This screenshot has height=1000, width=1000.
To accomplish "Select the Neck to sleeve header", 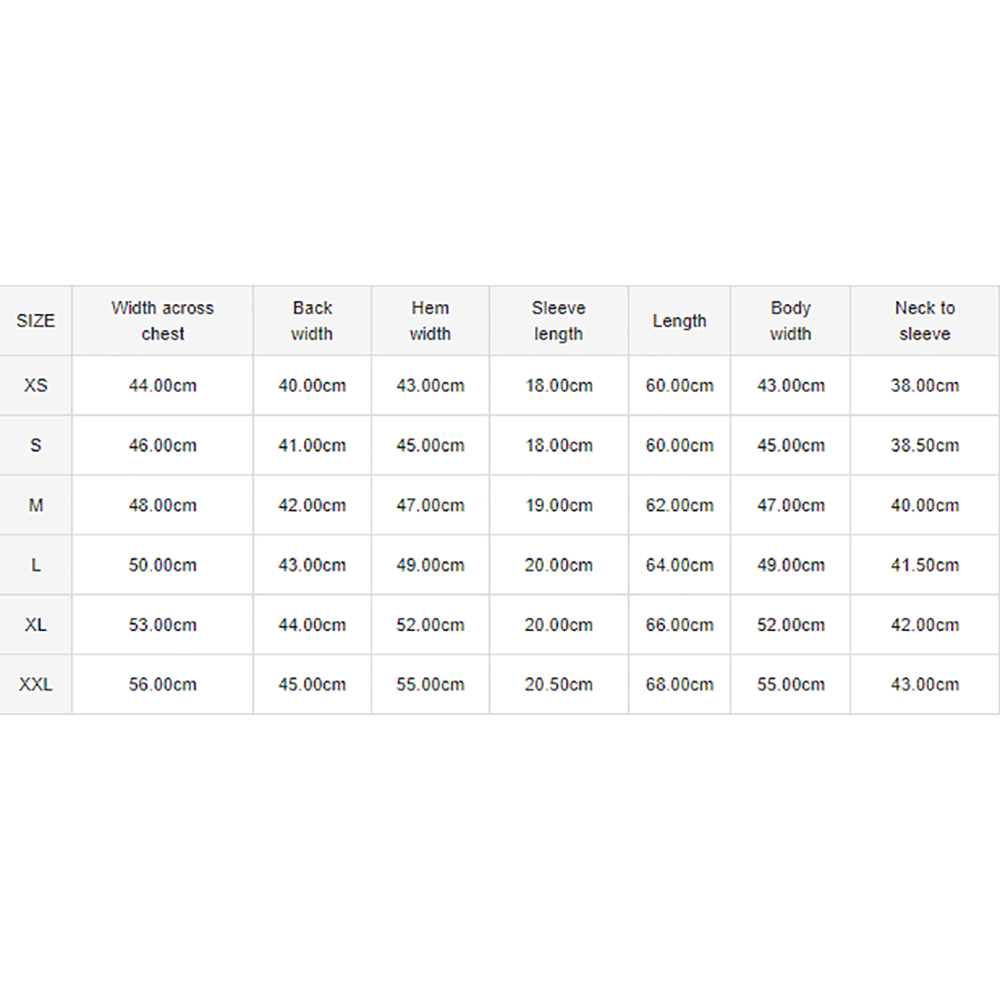I will (x=925, y=321).
